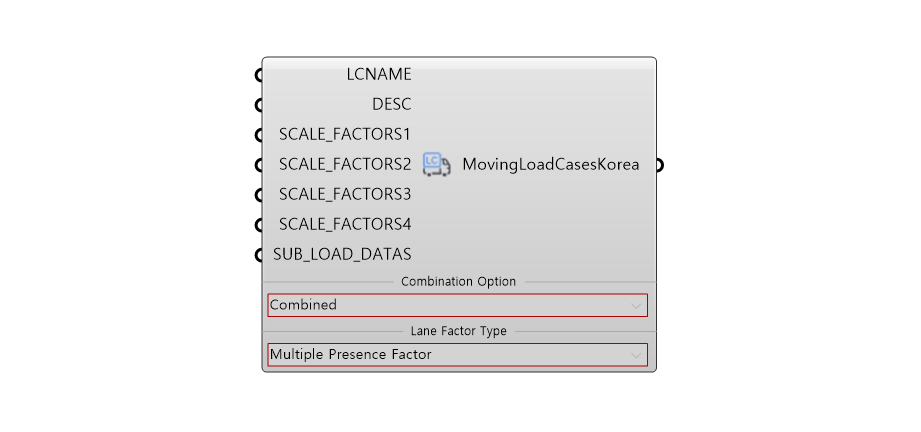Click the SCALE_FACTORS3 input connector grip
The image size is (921, 432).
point(259,195)
